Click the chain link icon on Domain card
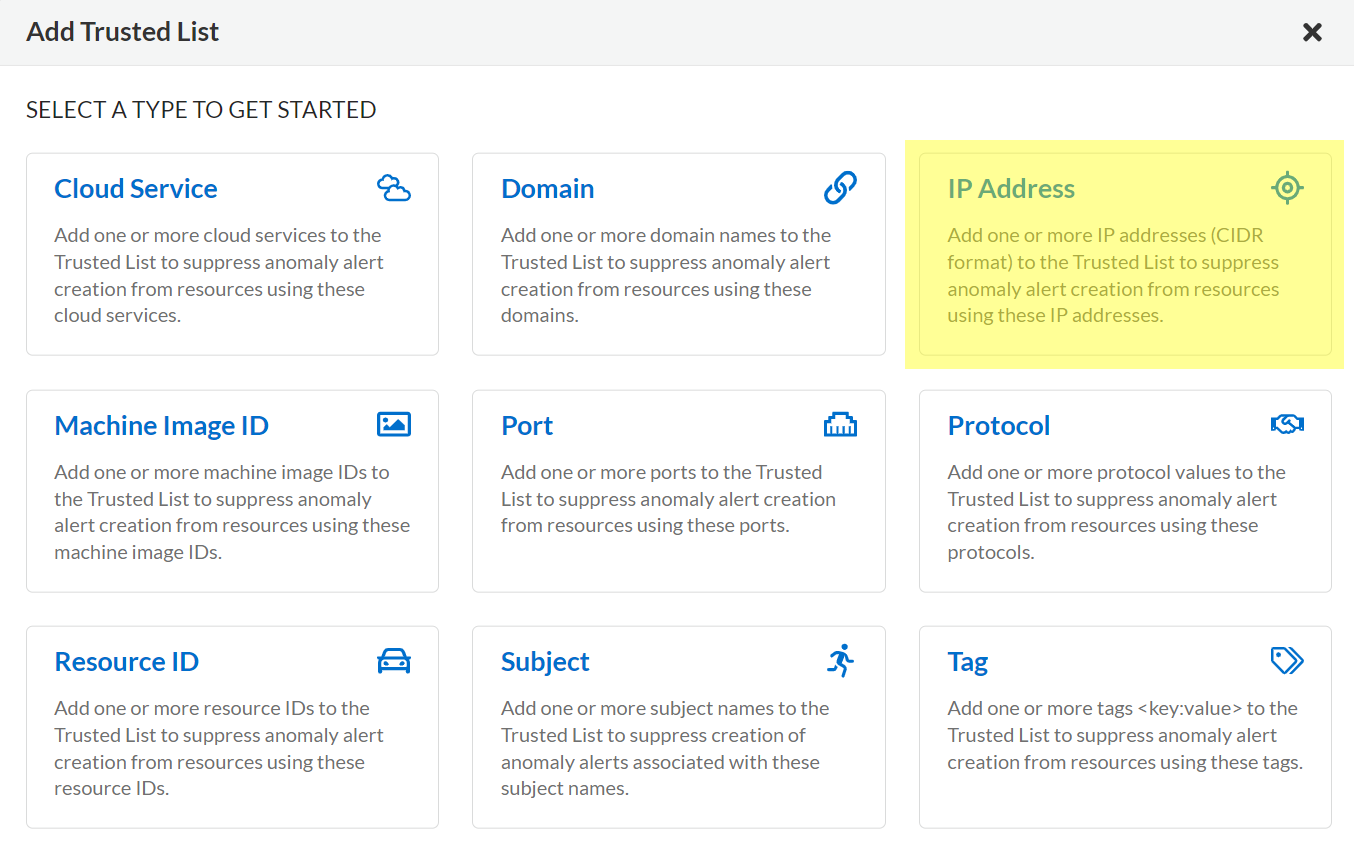 point(840,188)
